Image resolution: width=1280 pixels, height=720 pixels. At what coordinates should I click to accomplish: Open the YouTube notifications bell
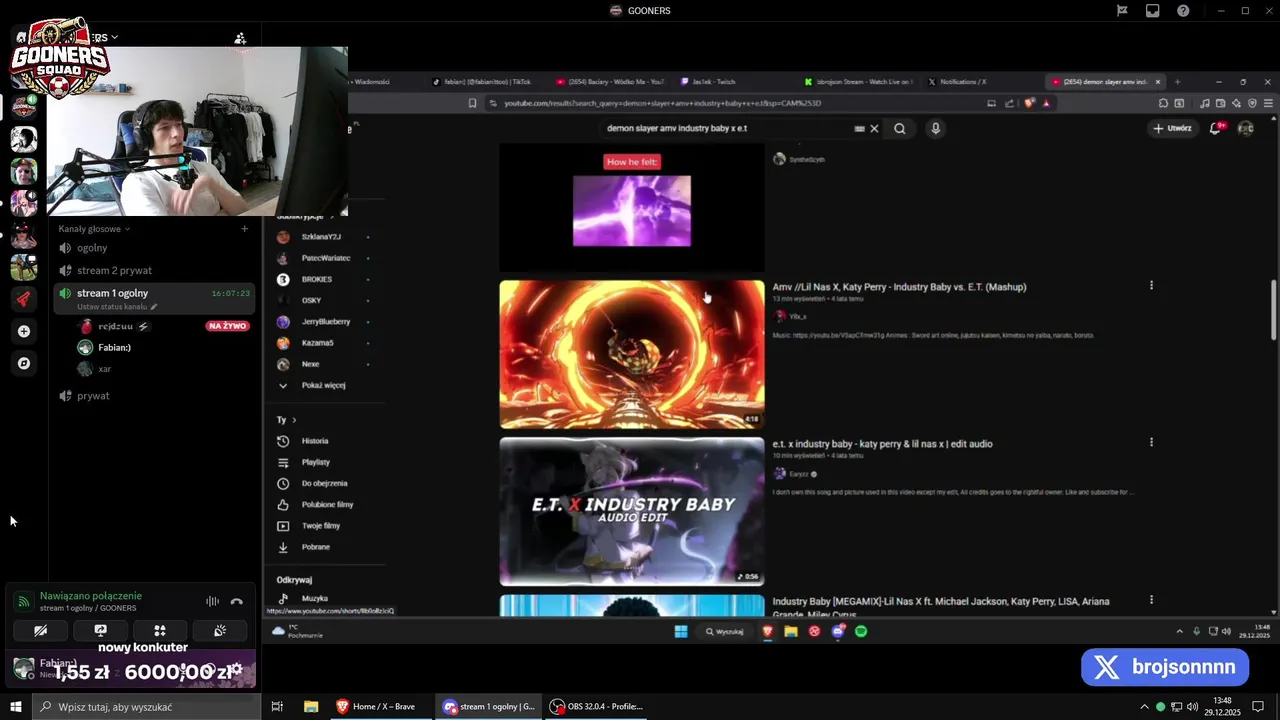coord(1216,128)
